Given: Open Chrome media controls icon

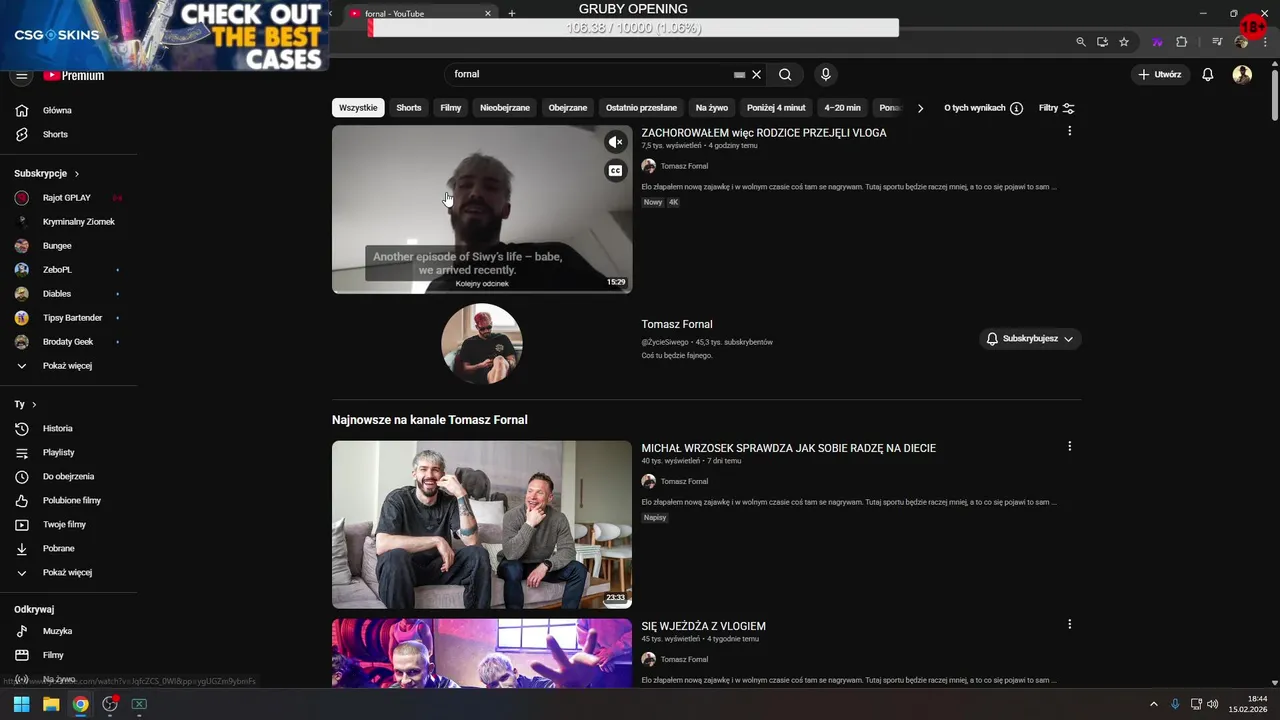Looking at the screenshot, I should [1217, 42].
